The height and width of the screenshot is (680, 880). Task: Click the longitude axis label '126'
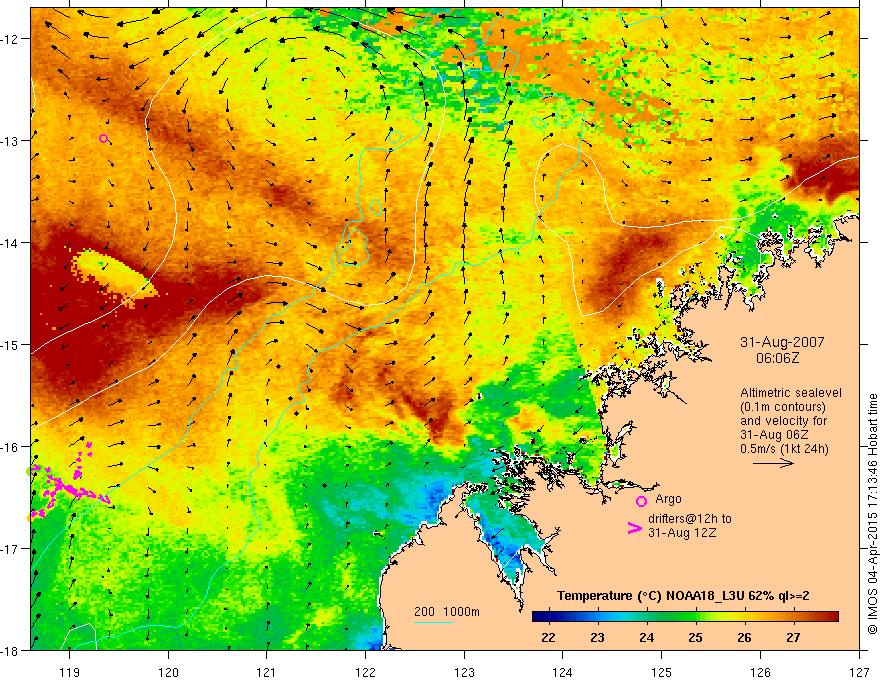[x=760, y=672]
